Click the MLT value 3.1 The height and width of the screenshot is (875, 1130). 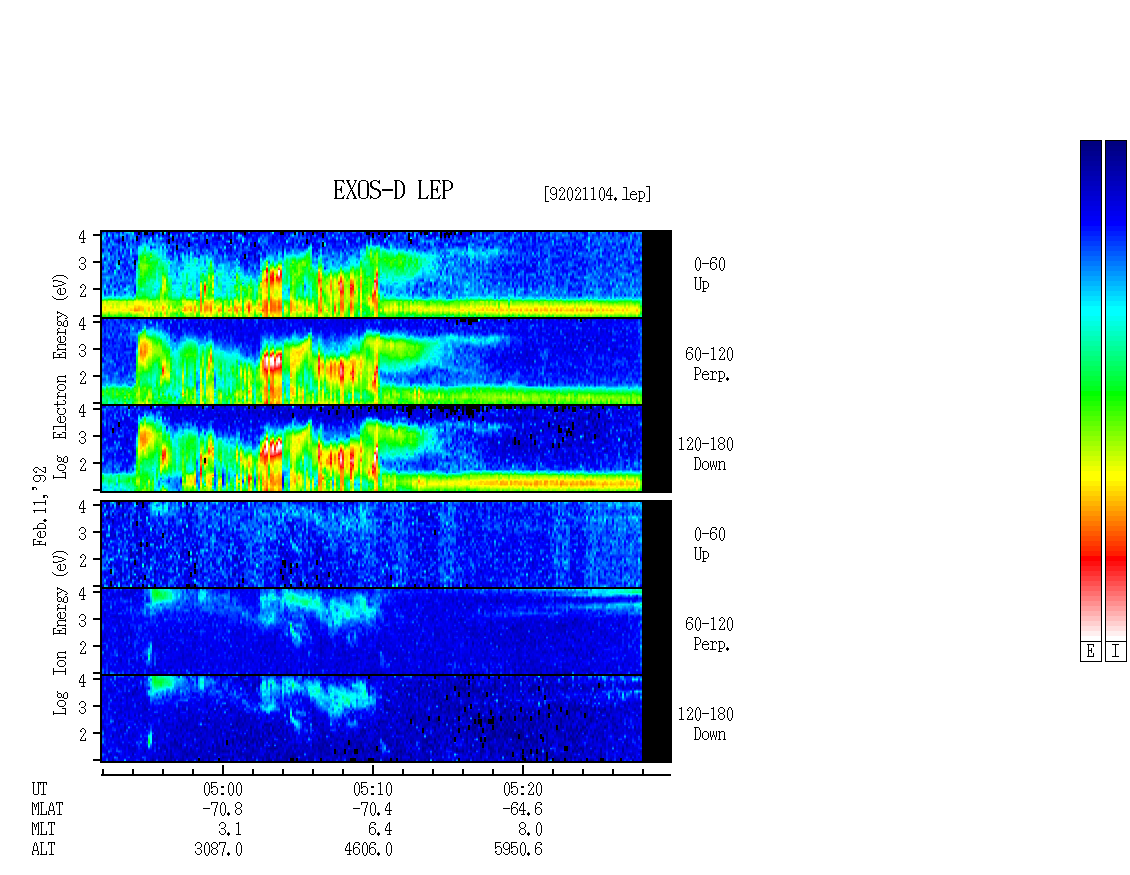coord(231,830)
